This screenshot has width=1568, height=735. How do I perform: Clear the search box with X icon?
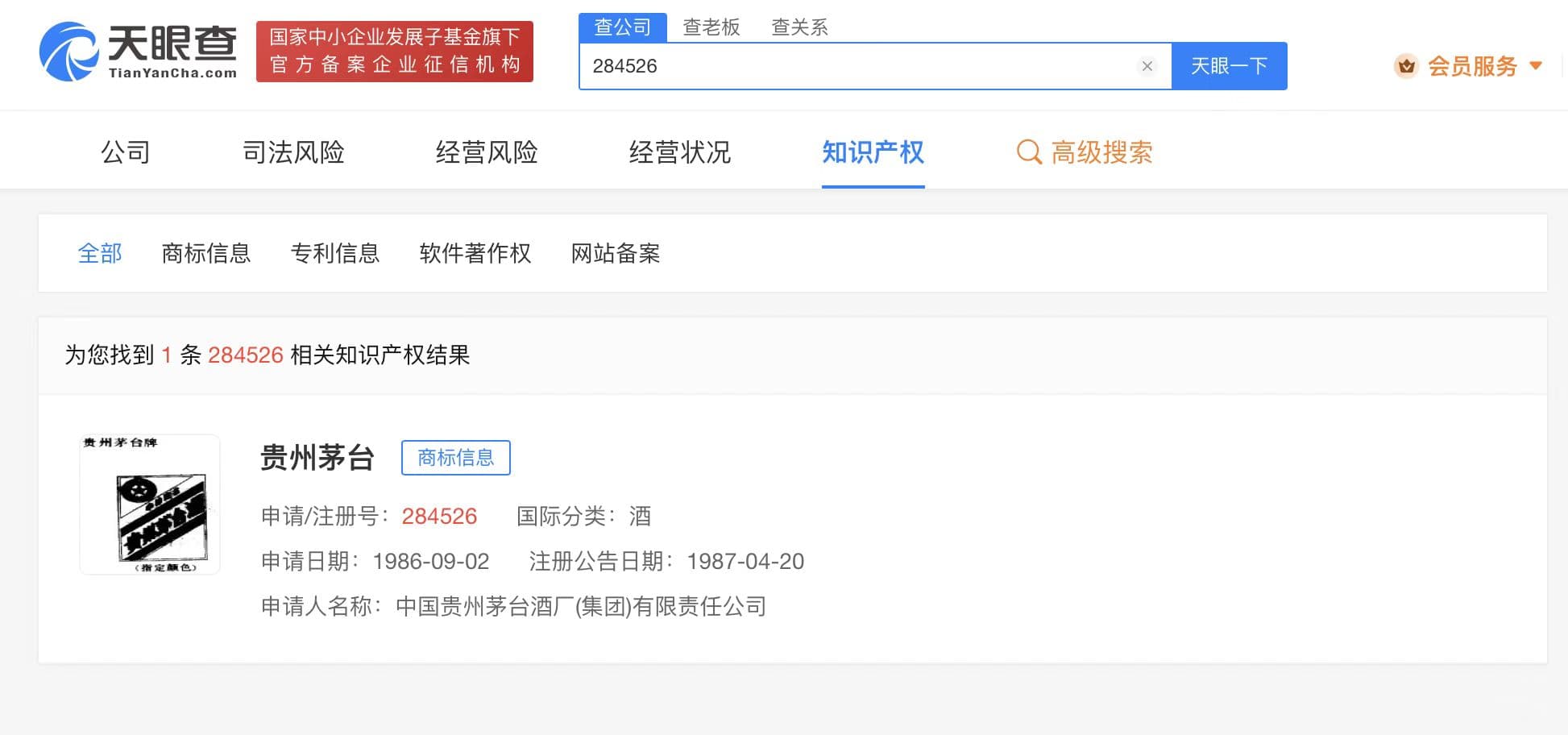[1147, 66]
